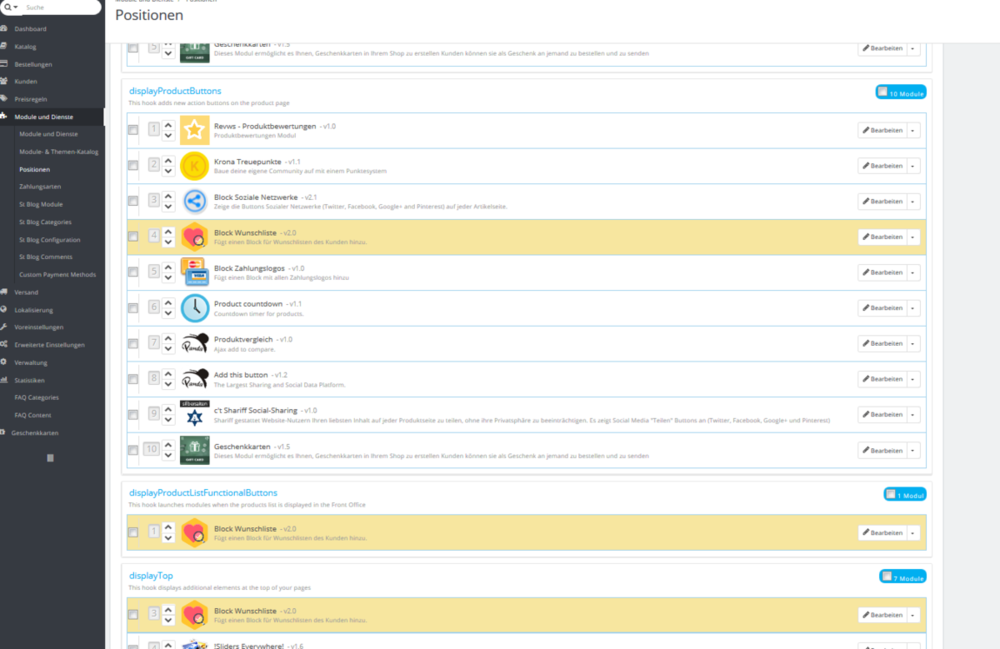This screenshot has width=1000, height=649.
Task: Click the Block Soziale Netzwerke share icon
Action: coord(194,201)
